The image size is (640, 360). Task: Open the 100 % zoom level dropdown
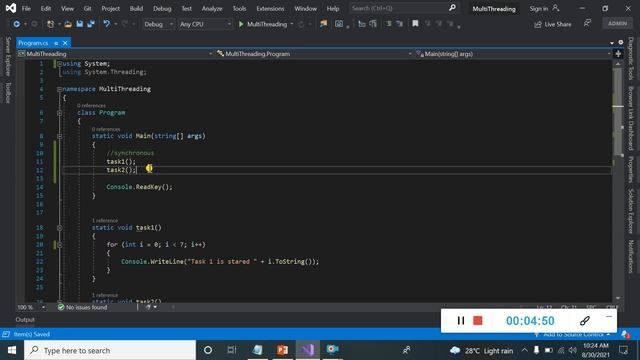pyautogui.click(x=31, y=307)
